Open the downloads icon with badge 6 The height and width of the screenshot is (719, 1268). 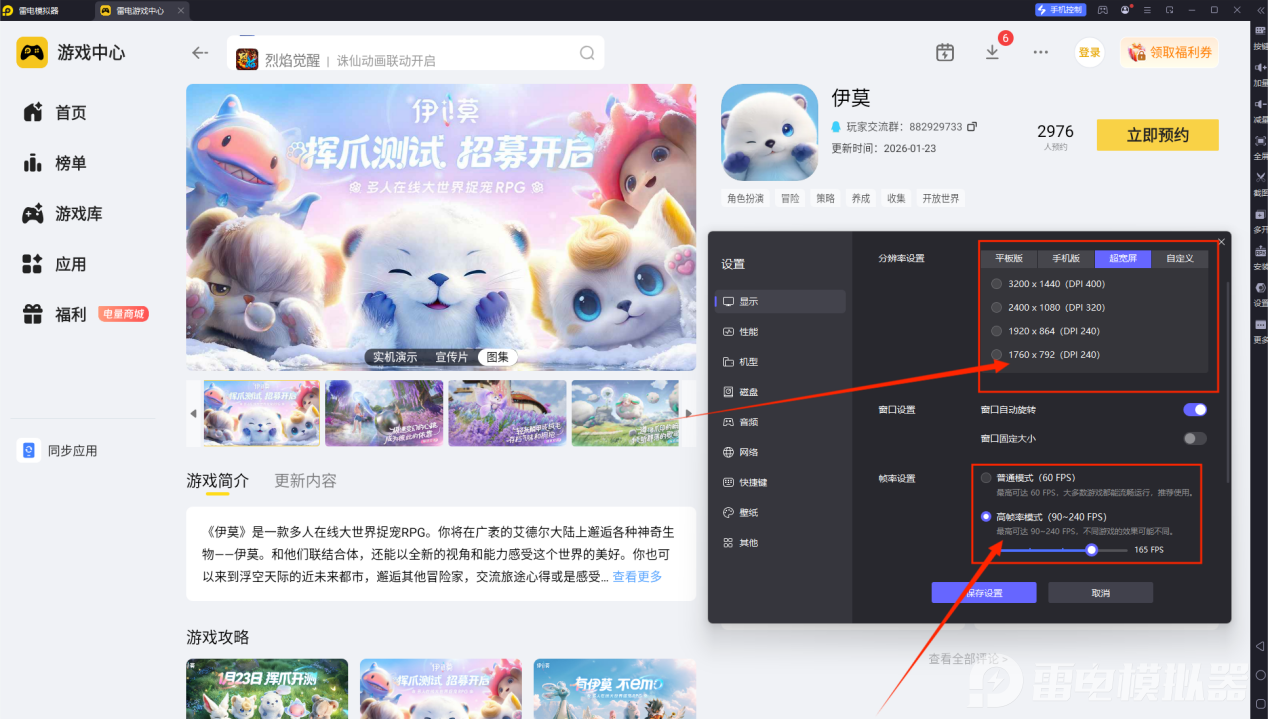tap(992, 52)
